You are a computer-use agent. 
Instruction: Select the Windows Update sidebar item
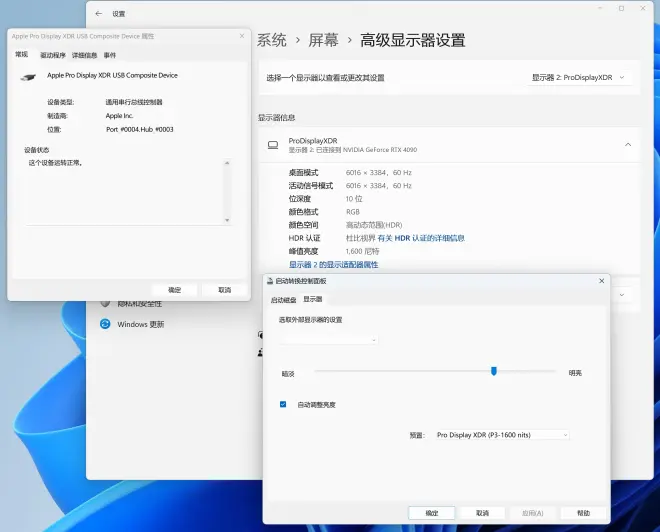132,324
